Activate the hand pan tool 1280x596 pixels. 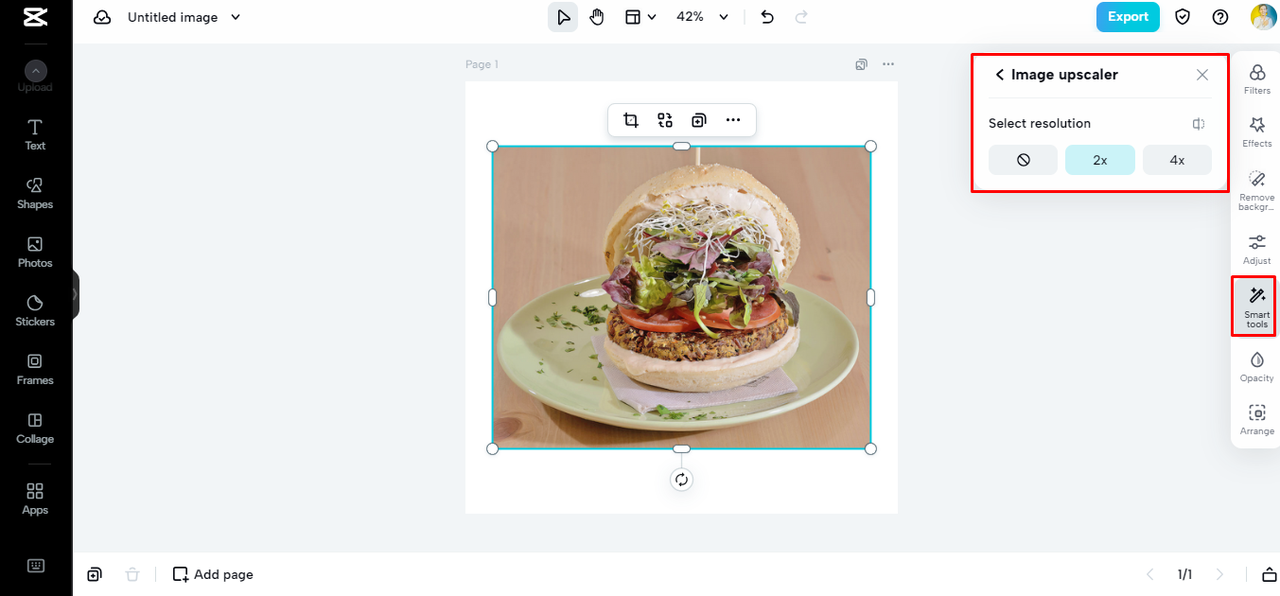pos(597,17)
